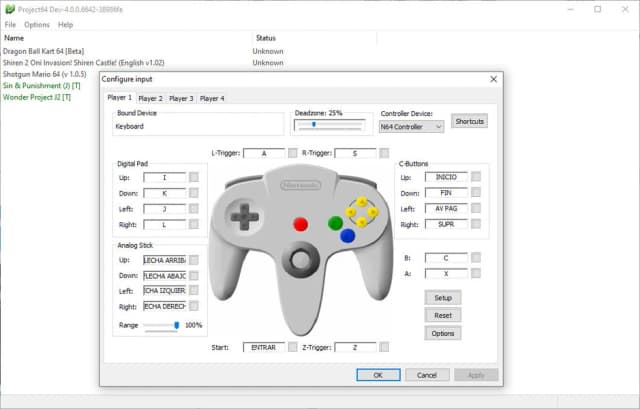Select Wonder Project J2 [T] in list

click(37, 97)
